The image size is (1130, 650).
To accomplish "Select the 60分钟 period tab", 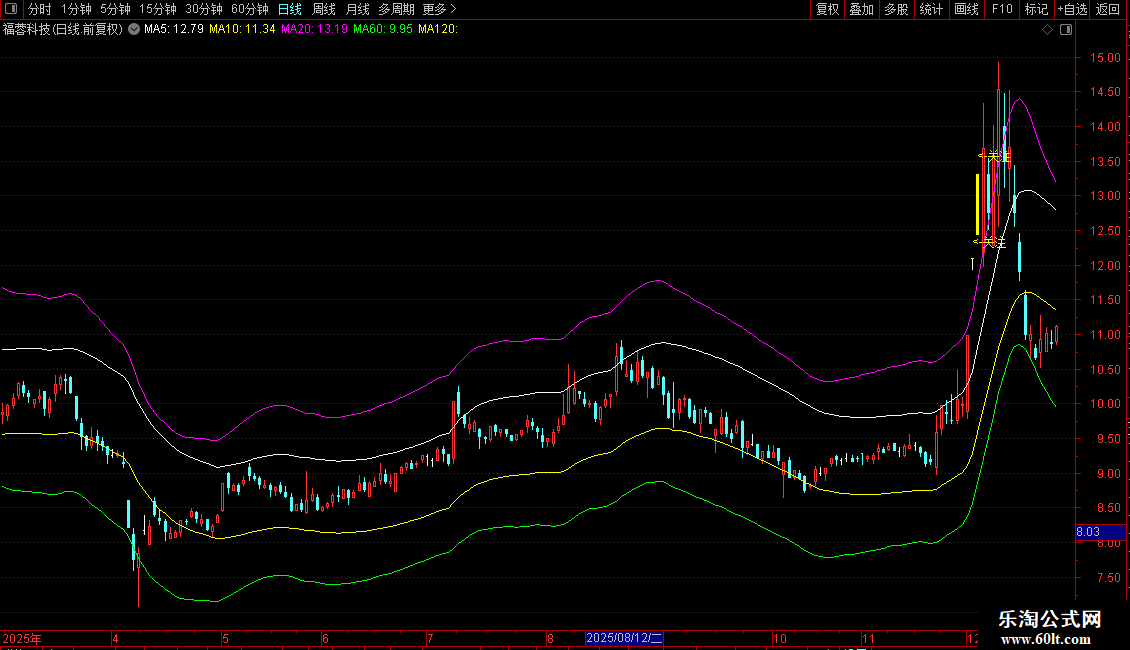I will (249, 9).
